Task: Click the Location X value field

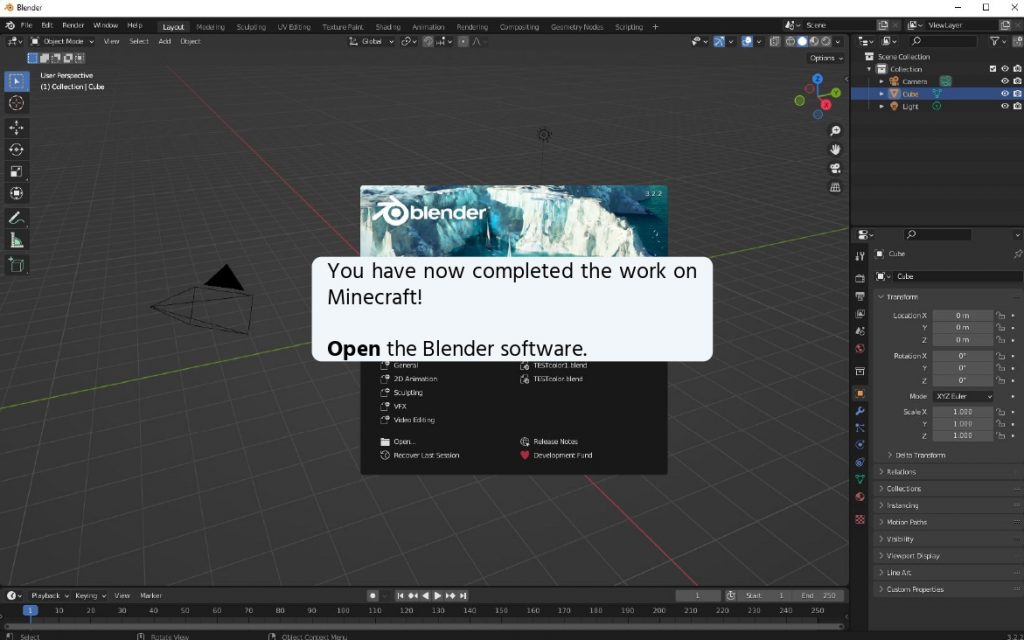Action: (x=963, y=315)
